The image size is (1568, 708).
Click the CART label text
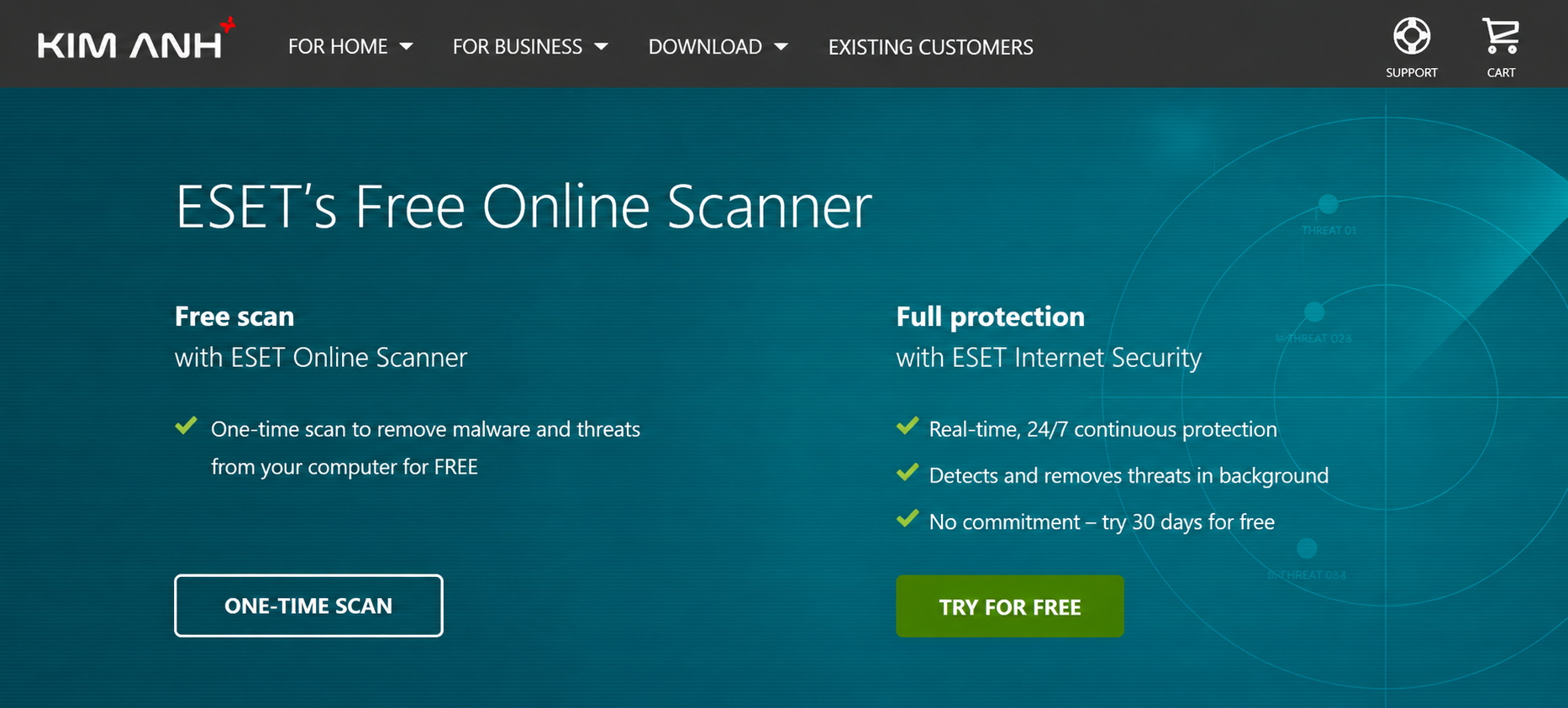pyautogui.click(x=1501, y=72)
